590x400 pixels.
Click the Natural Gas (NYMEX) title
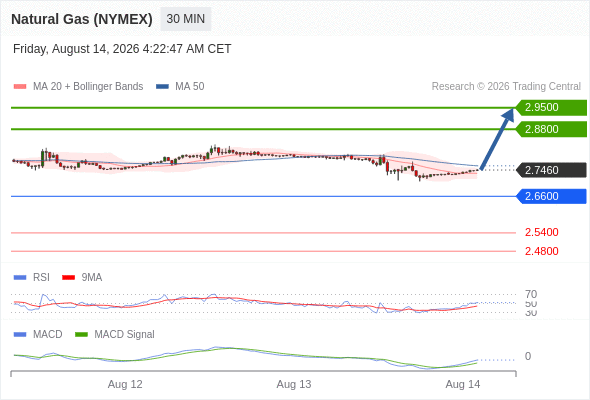pyautogui.click(x=82, y=19)
